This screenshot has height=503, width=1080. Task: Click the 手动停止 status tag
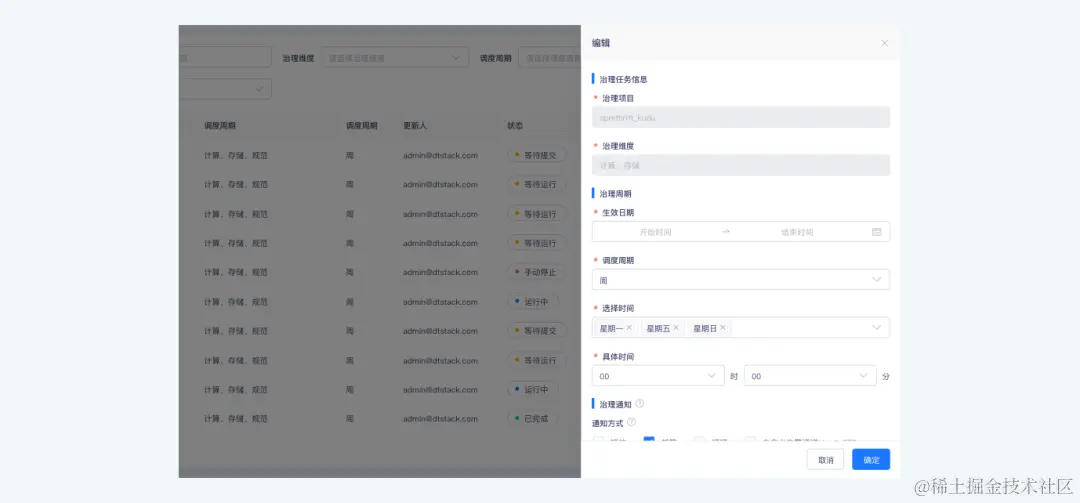tap(537, 272)
